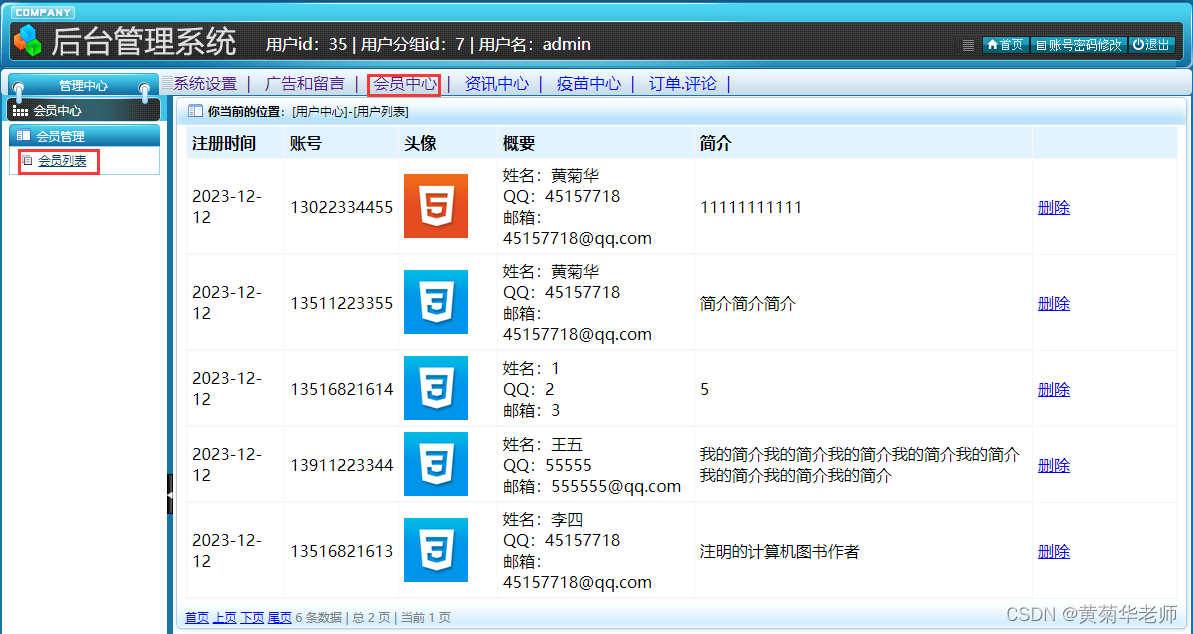The image size is (1193, 634).
Task: Click account number 13516821613
Action: click(342, 551)
